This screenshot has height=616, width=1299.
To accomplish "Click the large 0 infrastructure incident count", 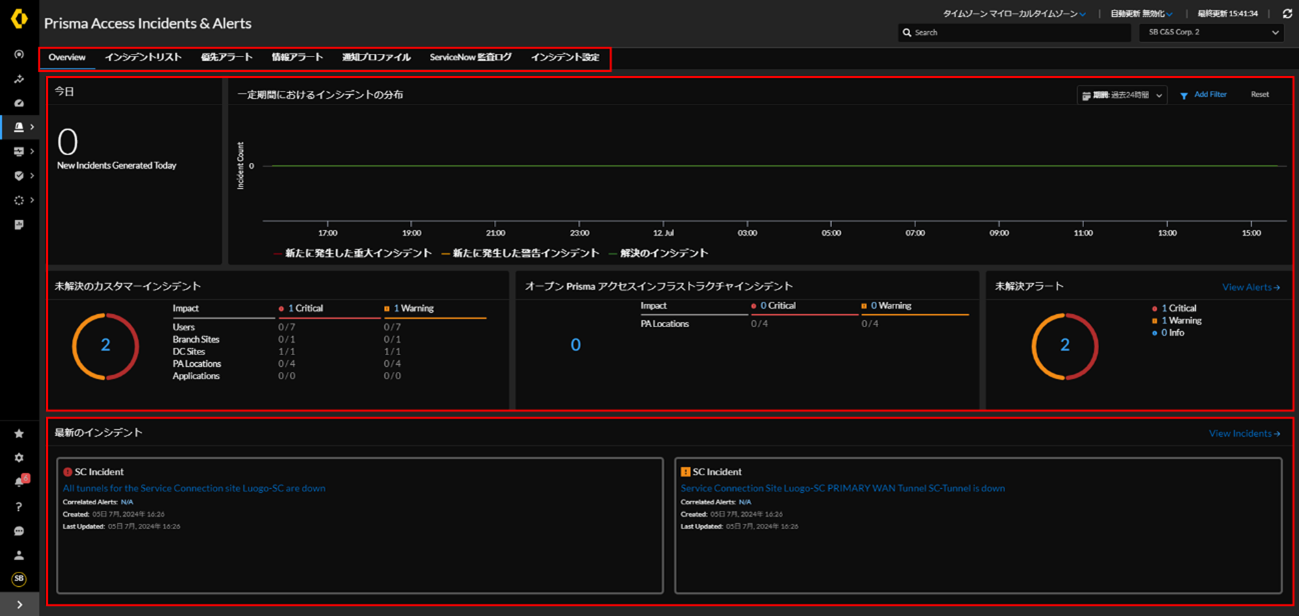I will pos(575,345).
